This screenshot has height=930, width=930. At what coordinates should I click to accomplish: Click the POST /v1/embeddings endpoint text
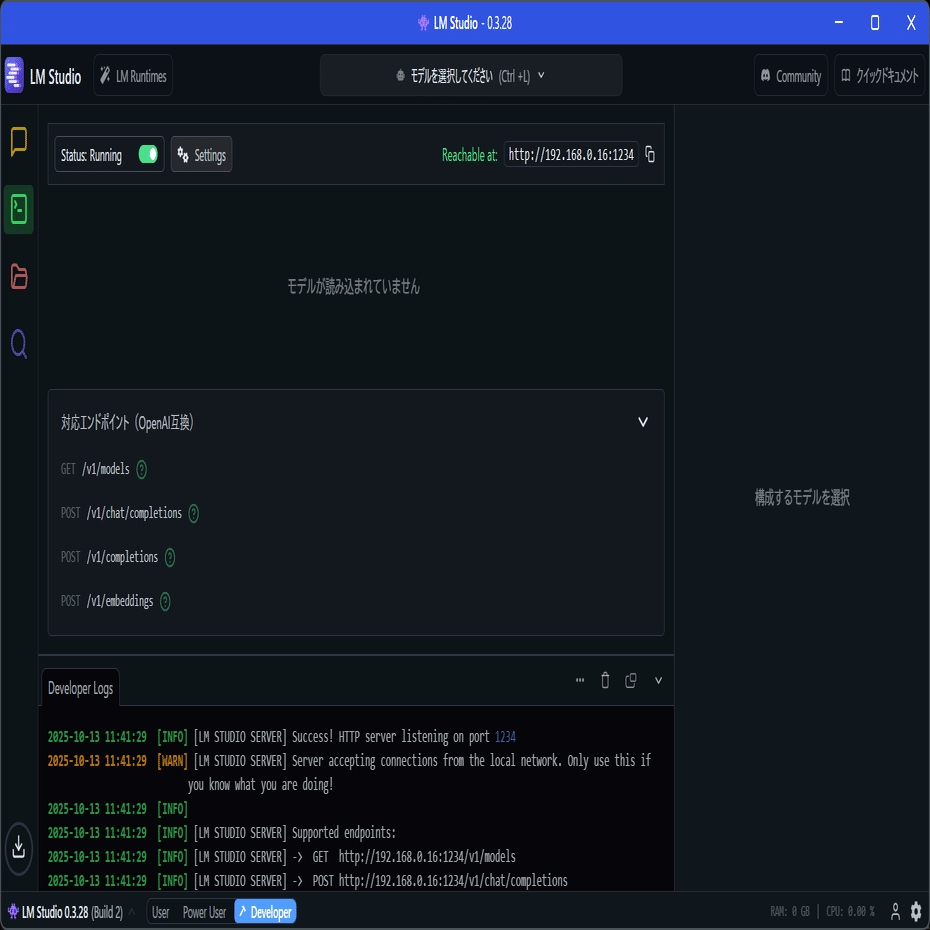coord(107,601)
